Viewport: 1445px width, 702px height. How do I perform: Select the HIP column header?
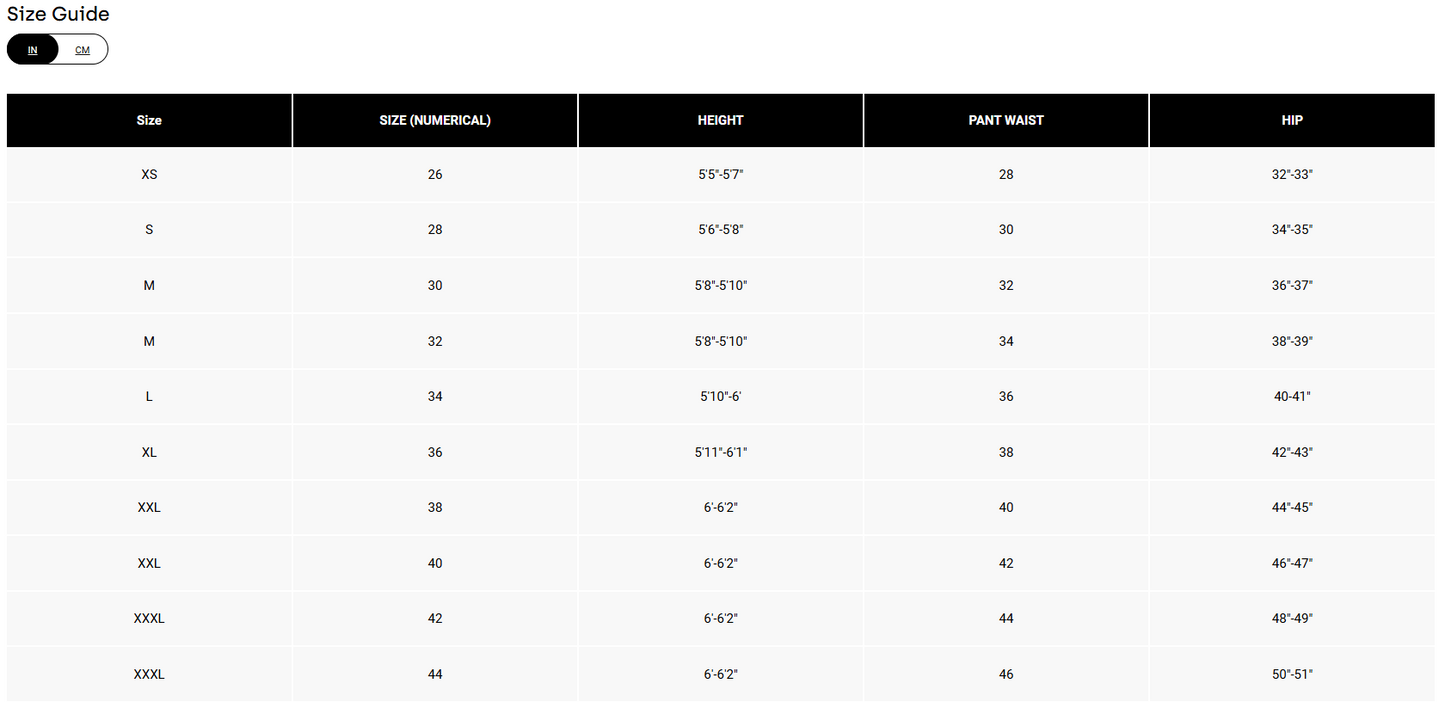click(x=1292, y=120)
